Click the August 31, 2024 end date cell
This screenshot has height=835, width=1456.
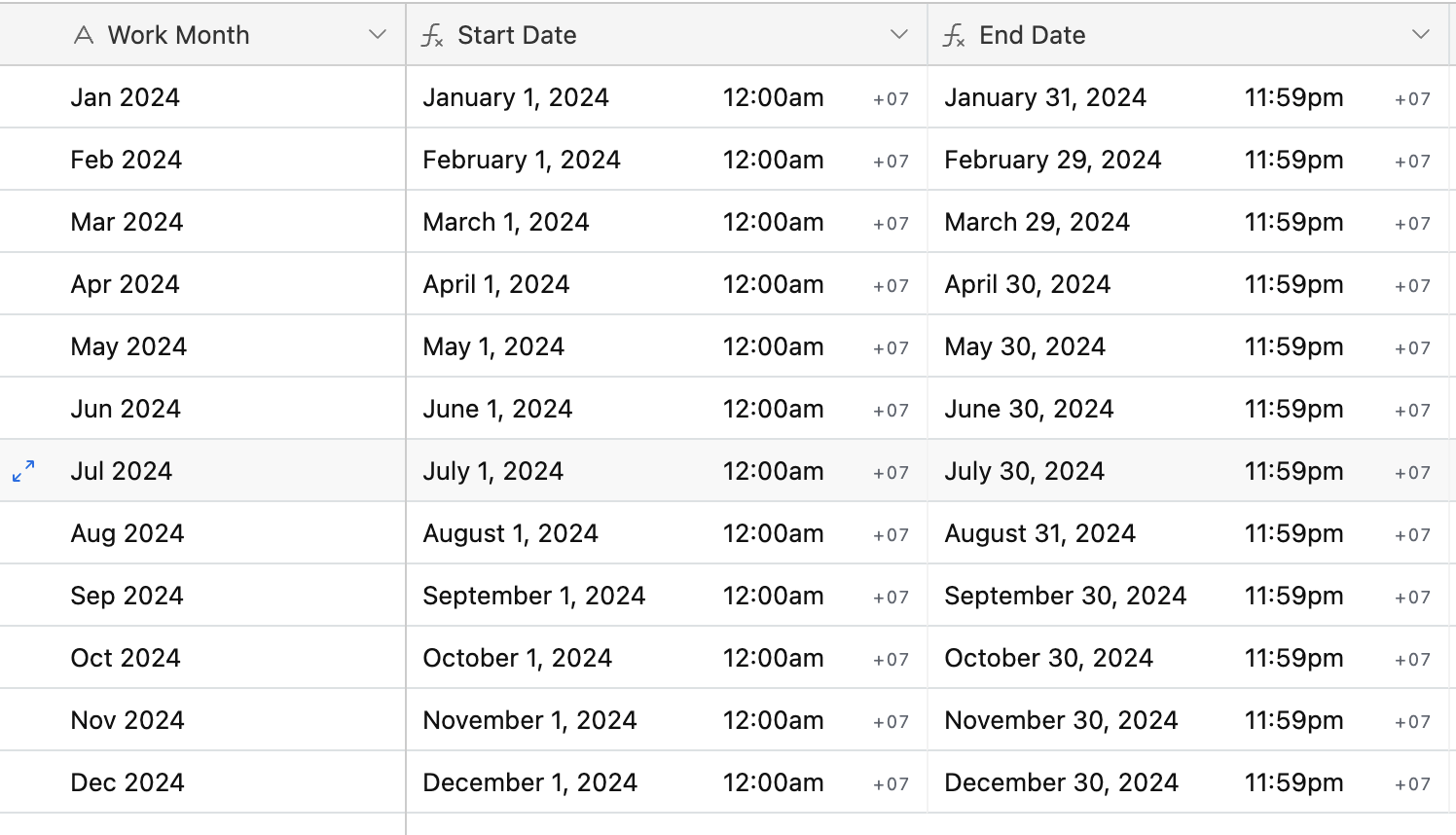[1188, 533]
